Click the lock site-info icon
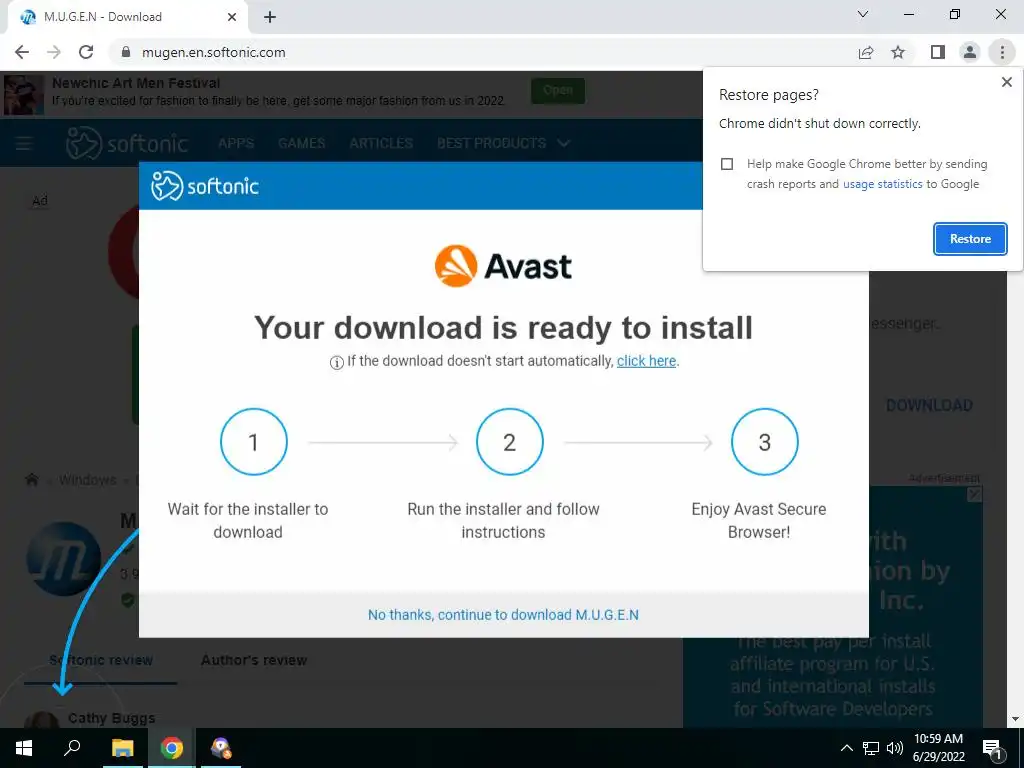The height and width of the screenshot is (768, 1024). pos(126,52)
